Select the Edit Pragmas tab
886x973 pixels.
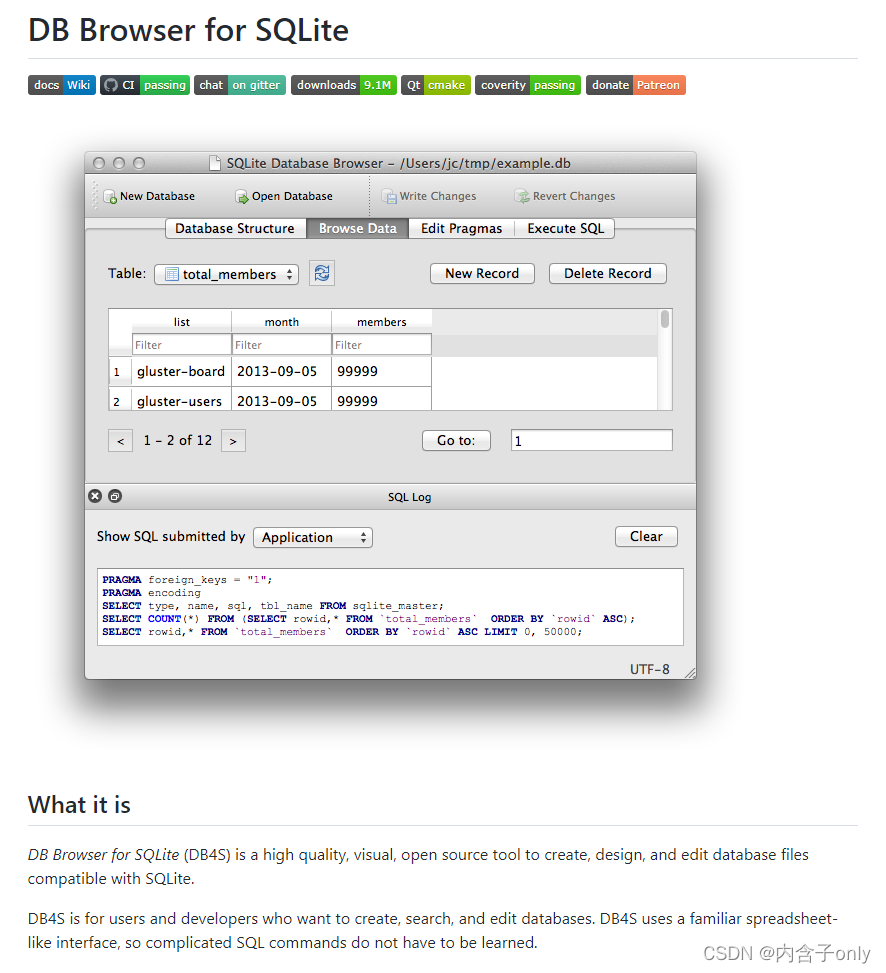460,228
